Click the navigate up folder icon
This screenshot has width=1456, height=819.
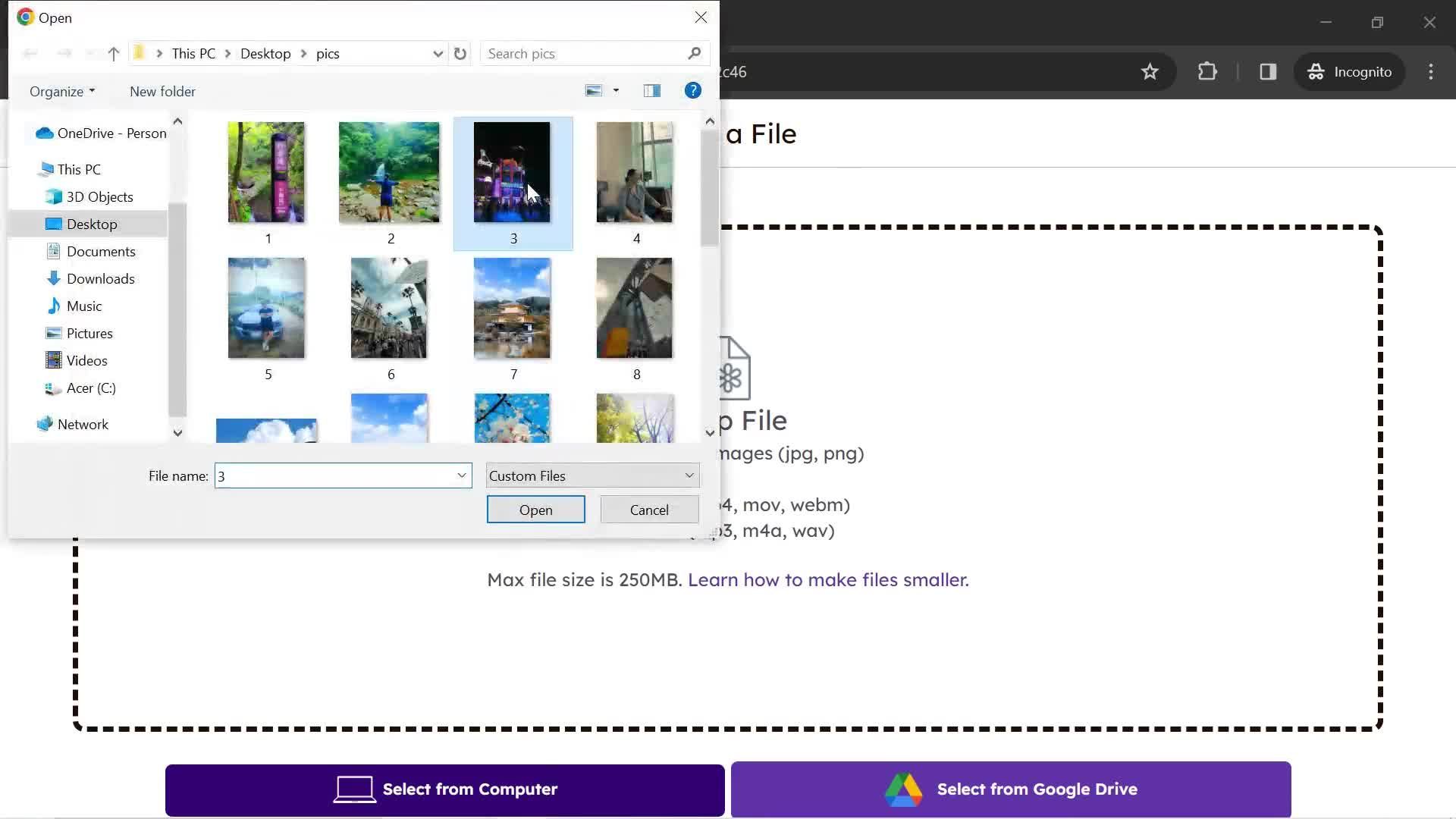(x=113, y=54)
